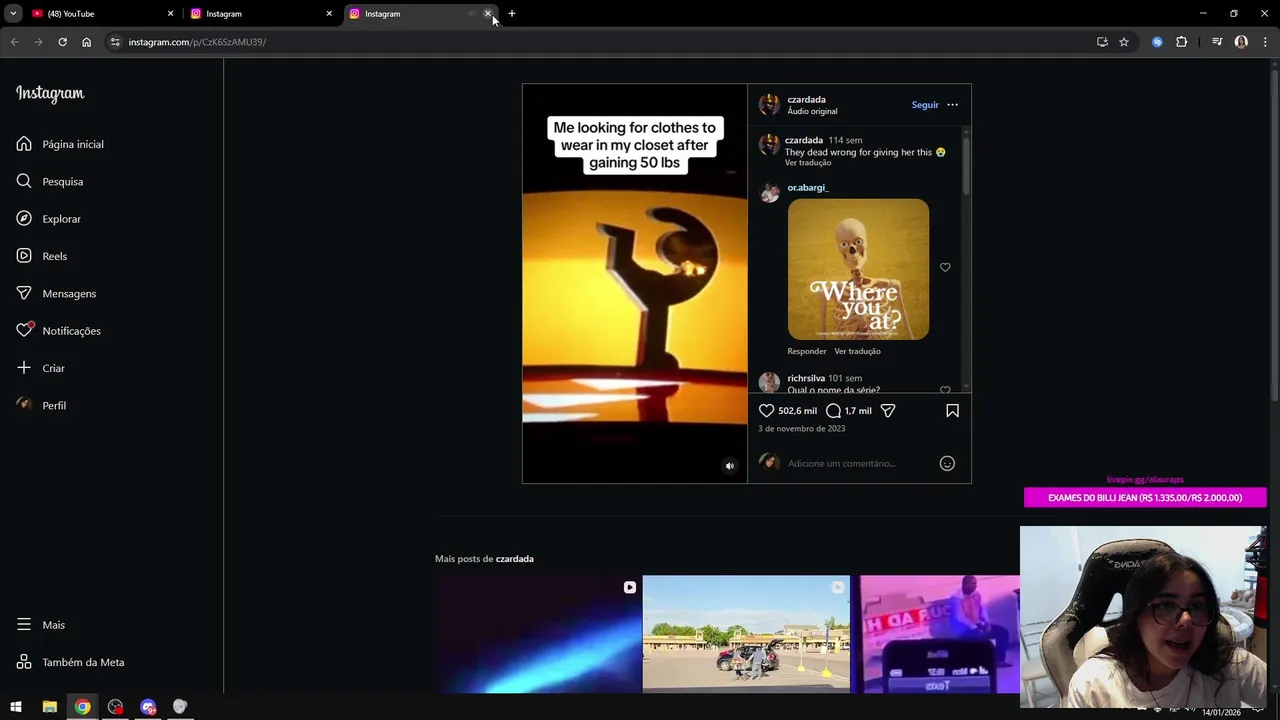Click the address bar URL
Image resolution: width=1280 pixels, height=720 pixels.
tap(197, 42)
